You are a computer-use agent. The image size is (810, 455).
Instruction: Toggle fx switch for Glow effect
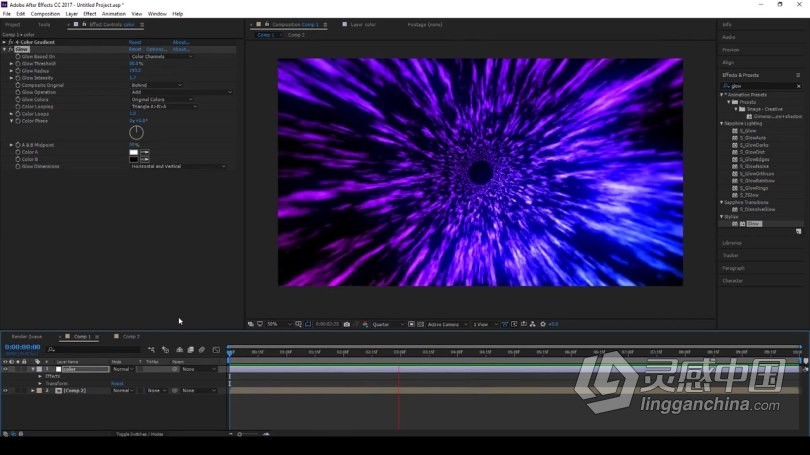[10, 49]
